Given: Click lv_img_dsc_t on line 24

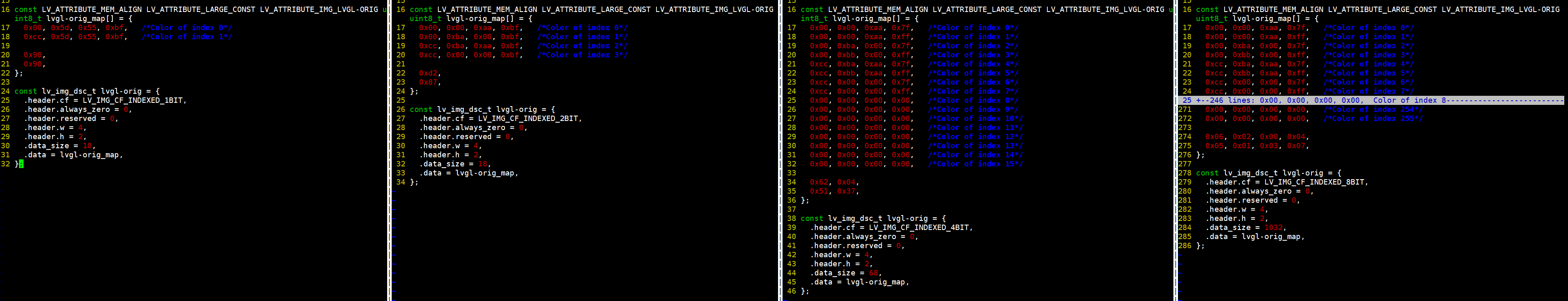Looking at the screenshot, I should click(69, 91).
